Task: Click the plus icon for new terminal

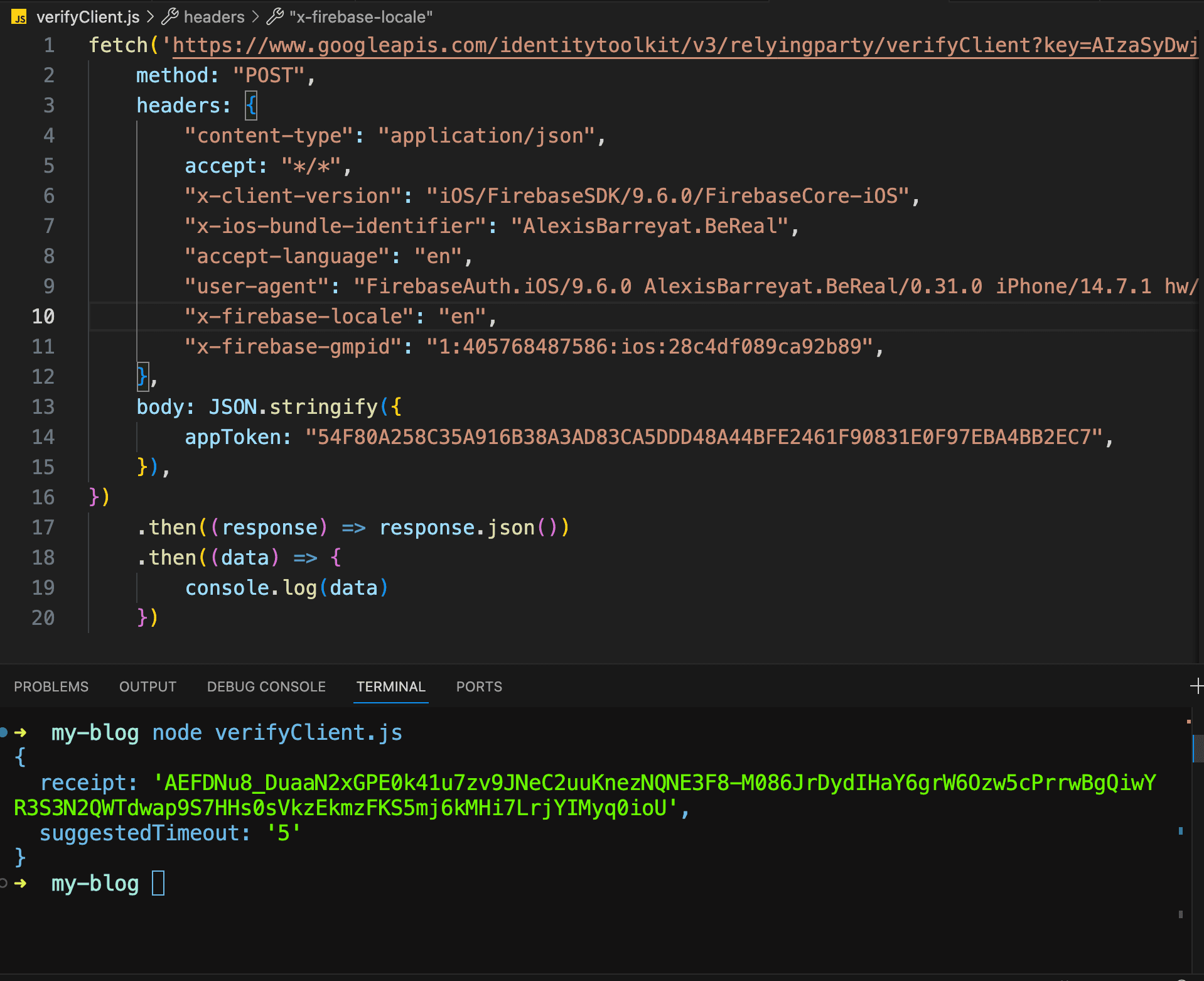Action: 1196,686
